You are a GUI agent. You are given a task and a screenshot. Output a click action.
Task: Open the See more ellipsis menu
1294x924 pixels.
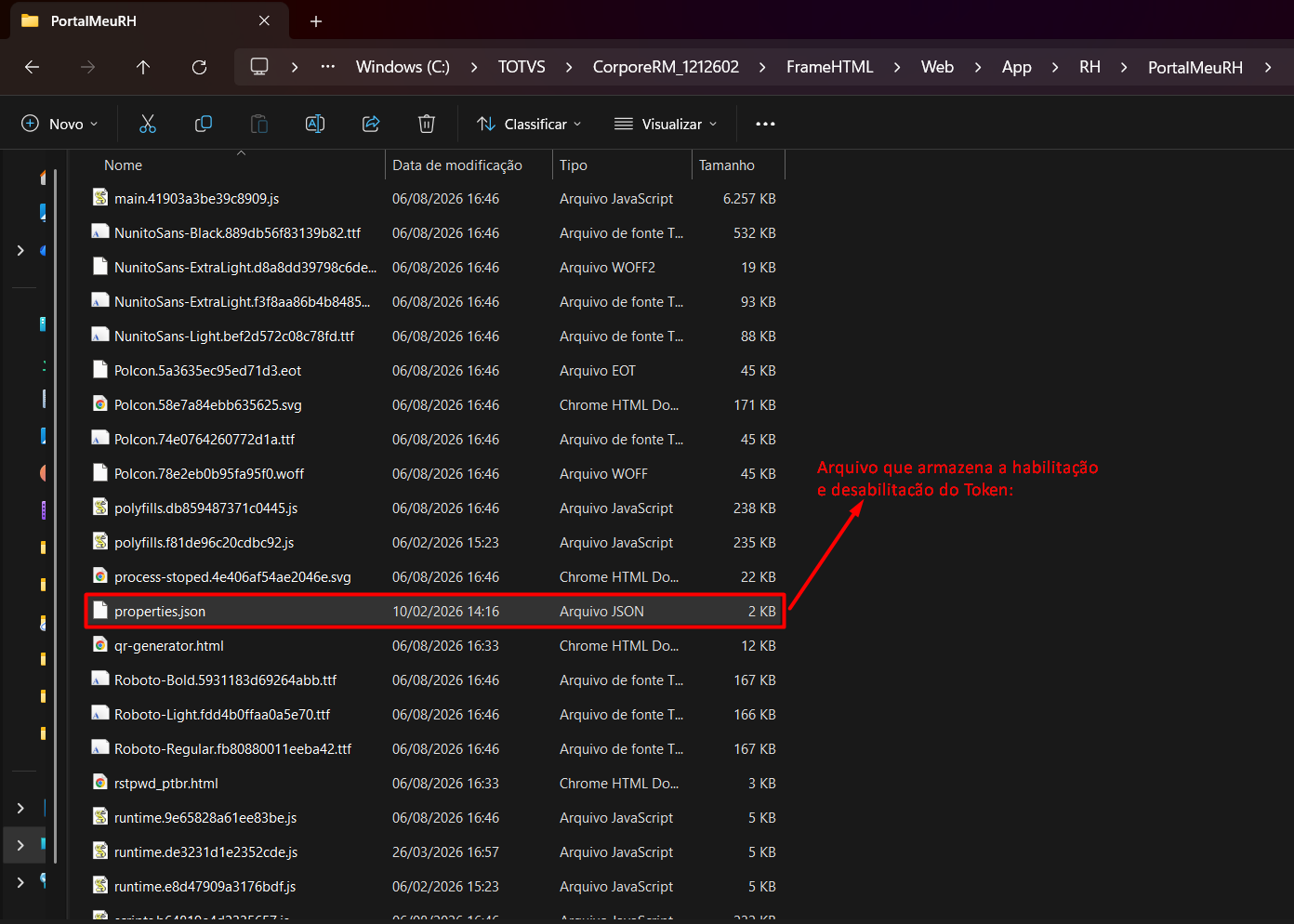[x=765, y=124]
